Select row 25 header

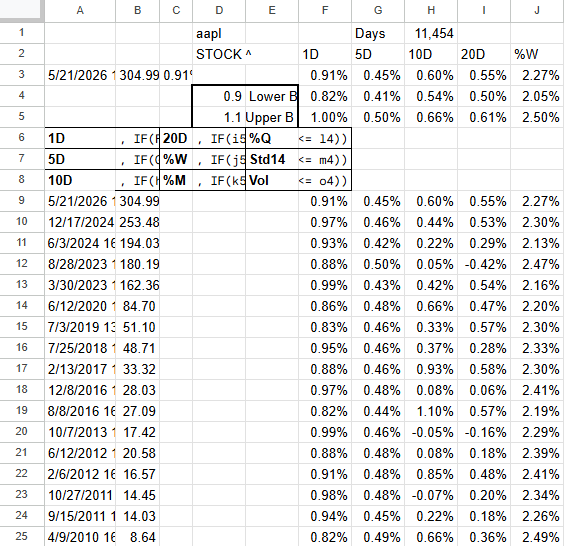(x=22, y=536)
